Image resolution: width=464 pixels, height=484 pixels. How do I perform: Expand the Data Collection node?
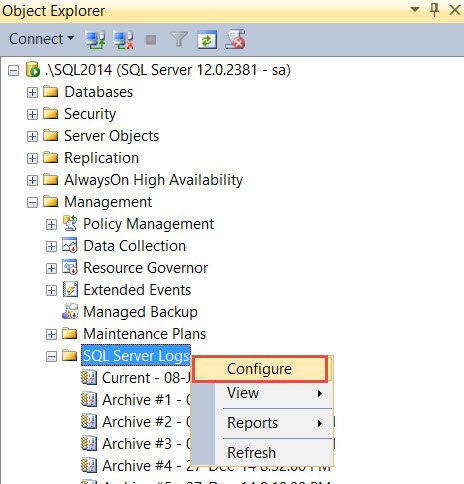[51, 246]
